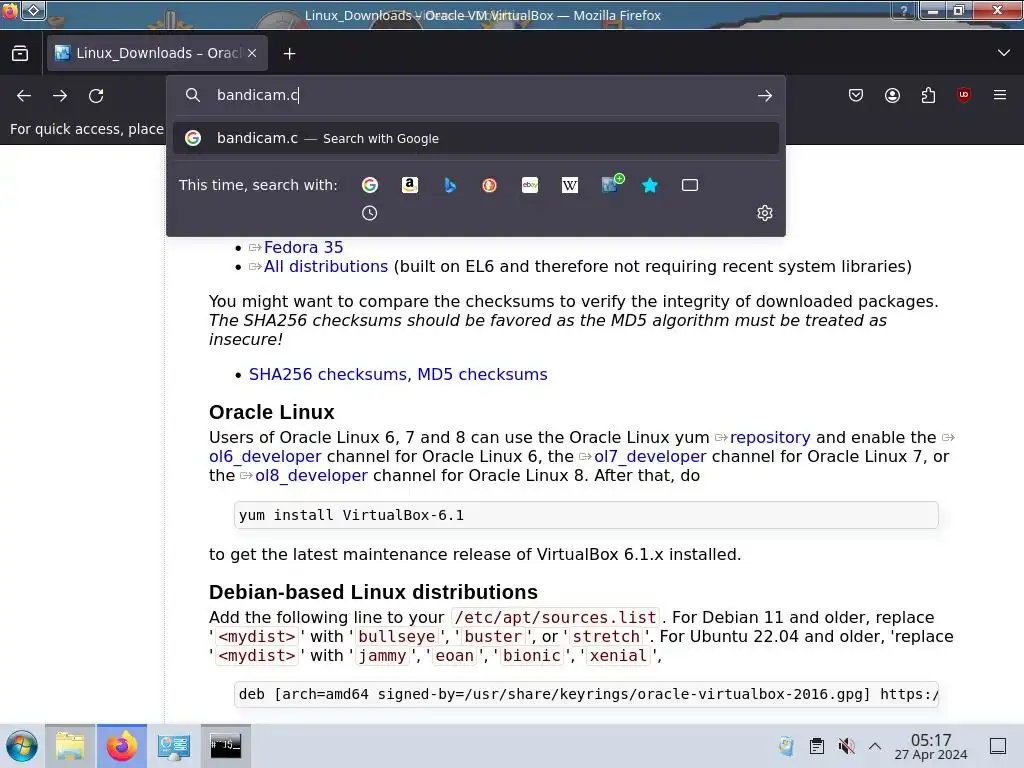Image resolution: width=1024 pixels, height=768 pixels.
Task: Go back to the previous page
Action: (x=24, y=95)
